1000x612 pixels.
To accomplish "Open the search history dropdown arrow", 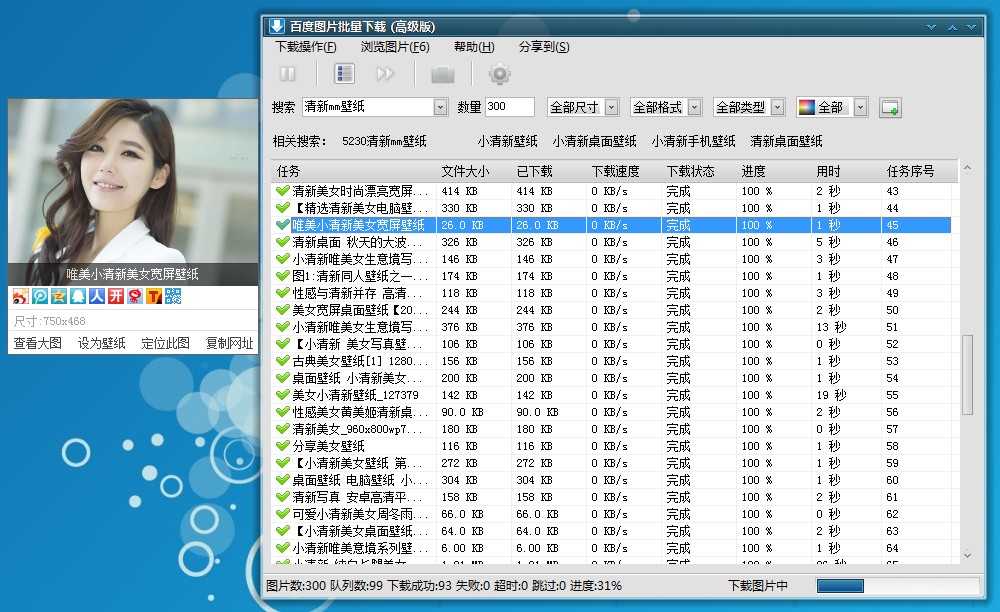I will tap(441, 106).
